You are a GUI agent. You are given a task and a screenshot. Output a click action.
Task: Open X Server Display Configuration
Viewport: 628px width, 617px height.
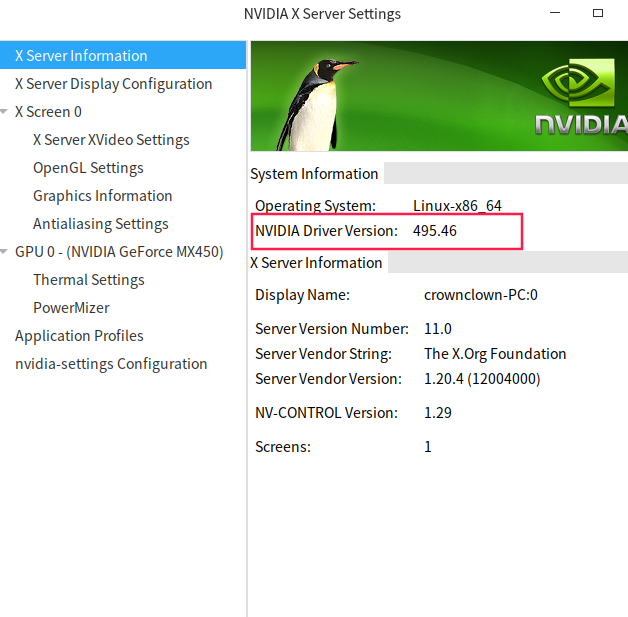113,84
